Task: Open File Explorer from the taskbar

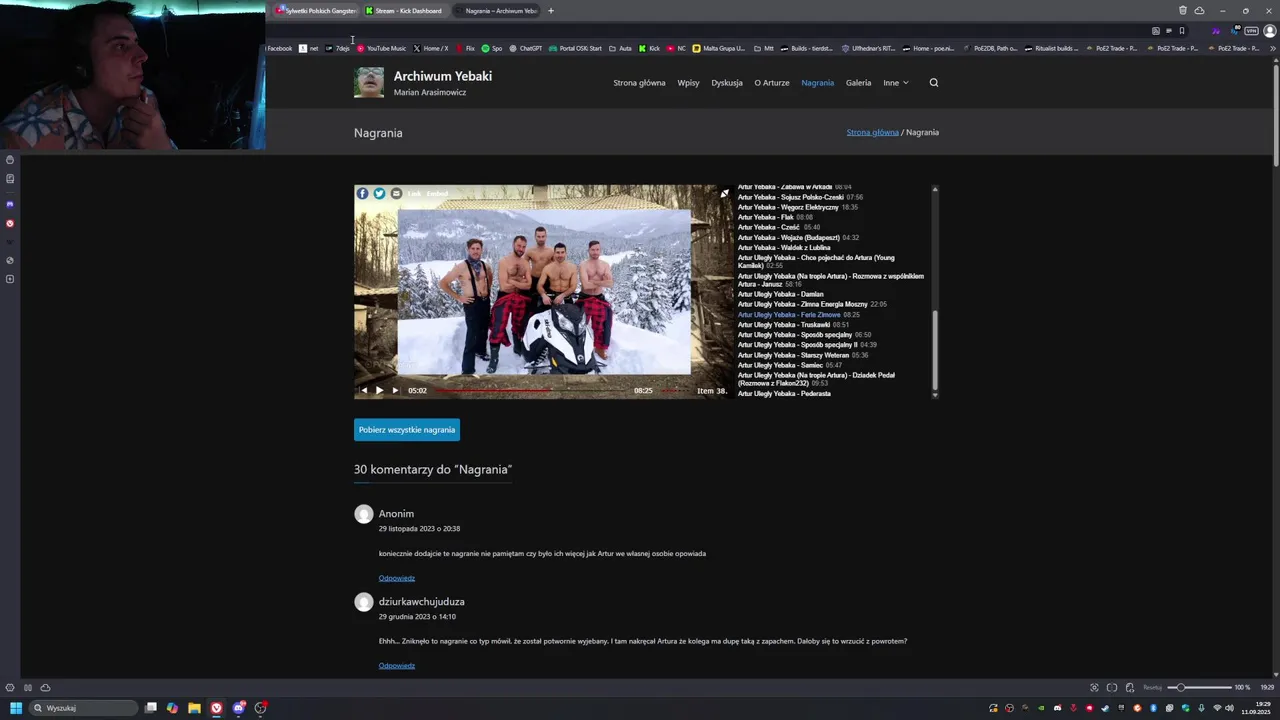Action: coord(194,708)
